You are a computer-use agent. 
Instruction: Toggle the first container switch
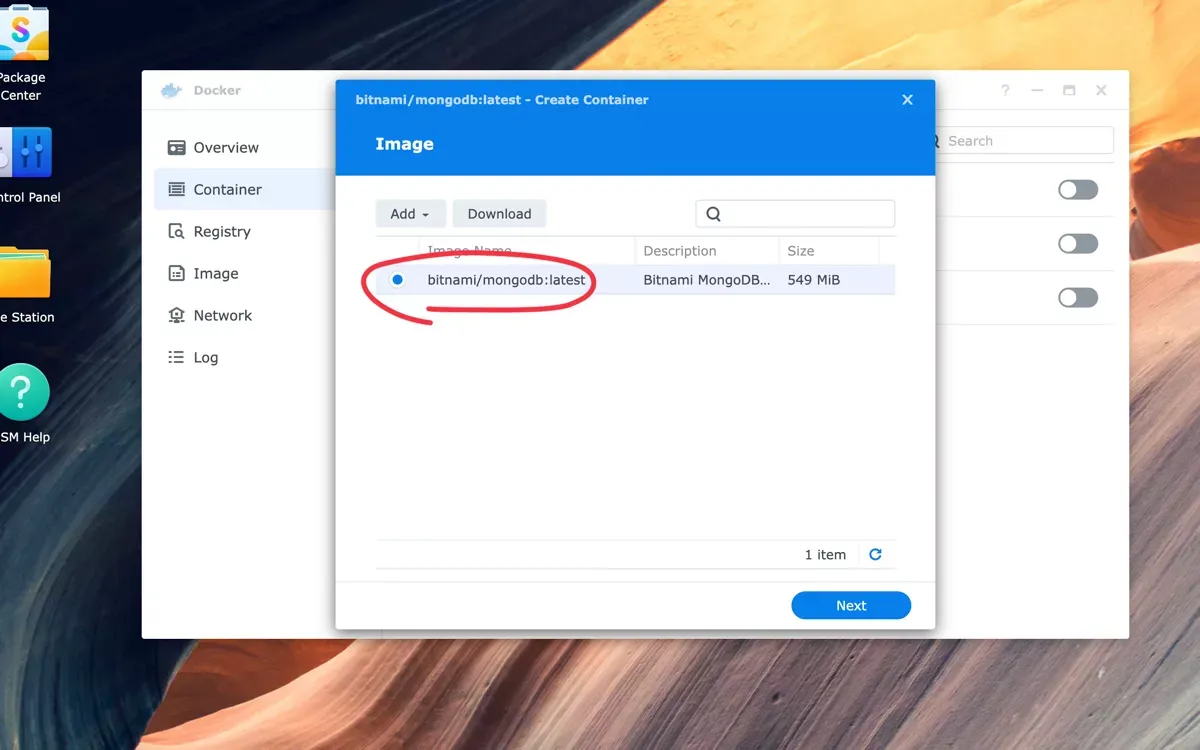coord(1078,190)
